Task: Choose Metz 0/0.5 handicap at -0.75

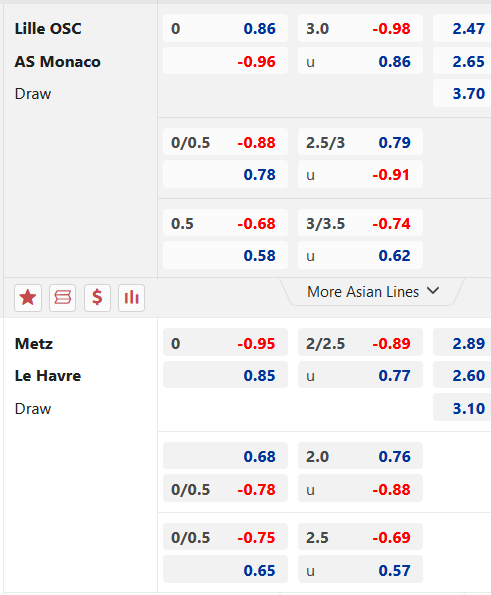Action: click(225, 537)
